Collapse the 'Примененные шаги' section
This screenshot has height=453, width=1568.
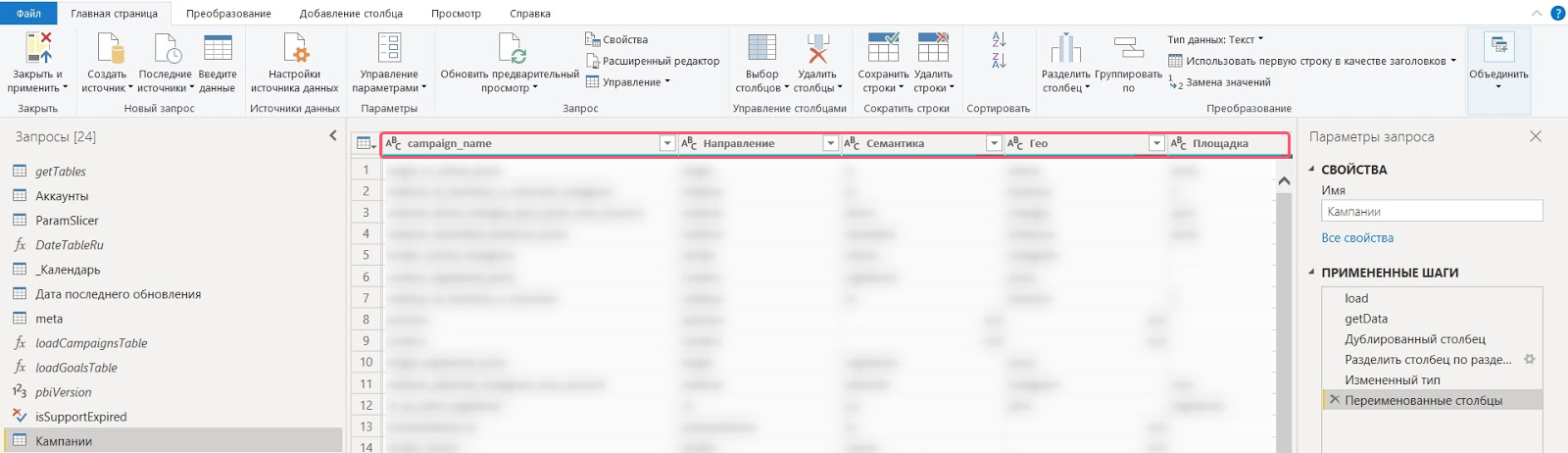1312,273
